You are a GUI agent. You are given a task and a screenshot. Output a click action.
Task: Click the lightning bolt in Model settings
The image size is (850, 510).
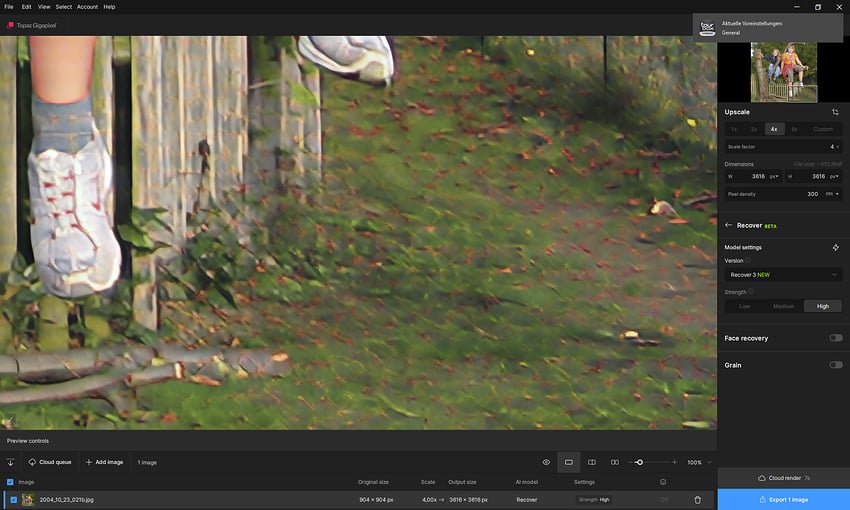pos(835,247)
